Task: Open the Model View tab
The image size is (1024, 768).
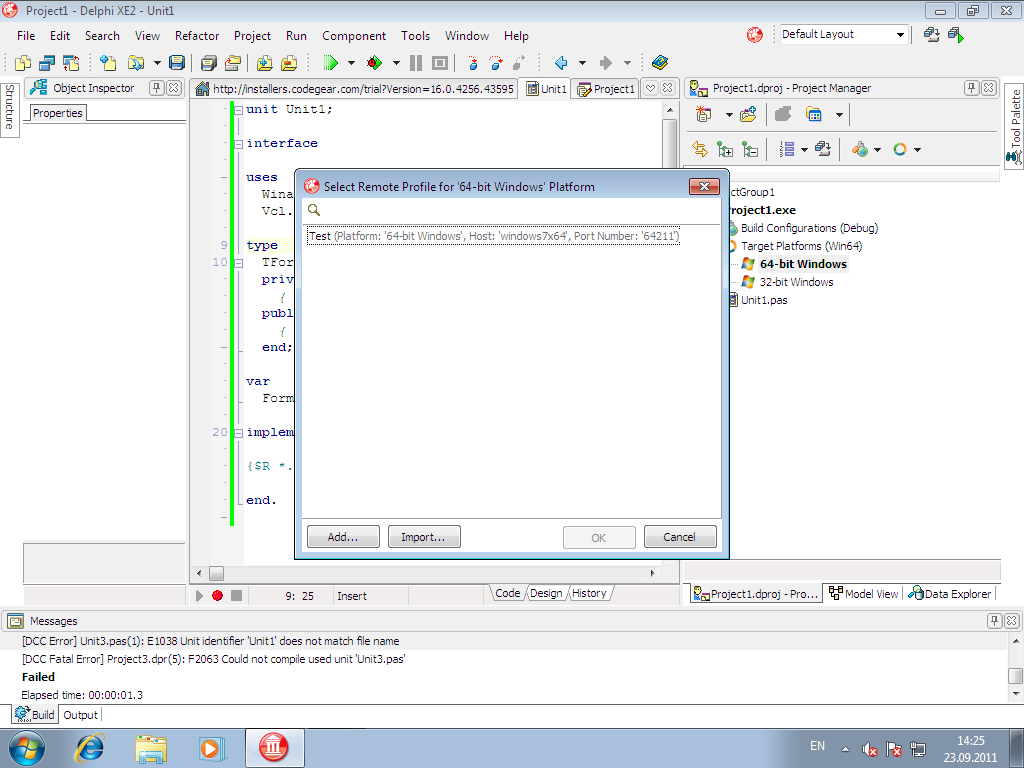Action: 863,594
